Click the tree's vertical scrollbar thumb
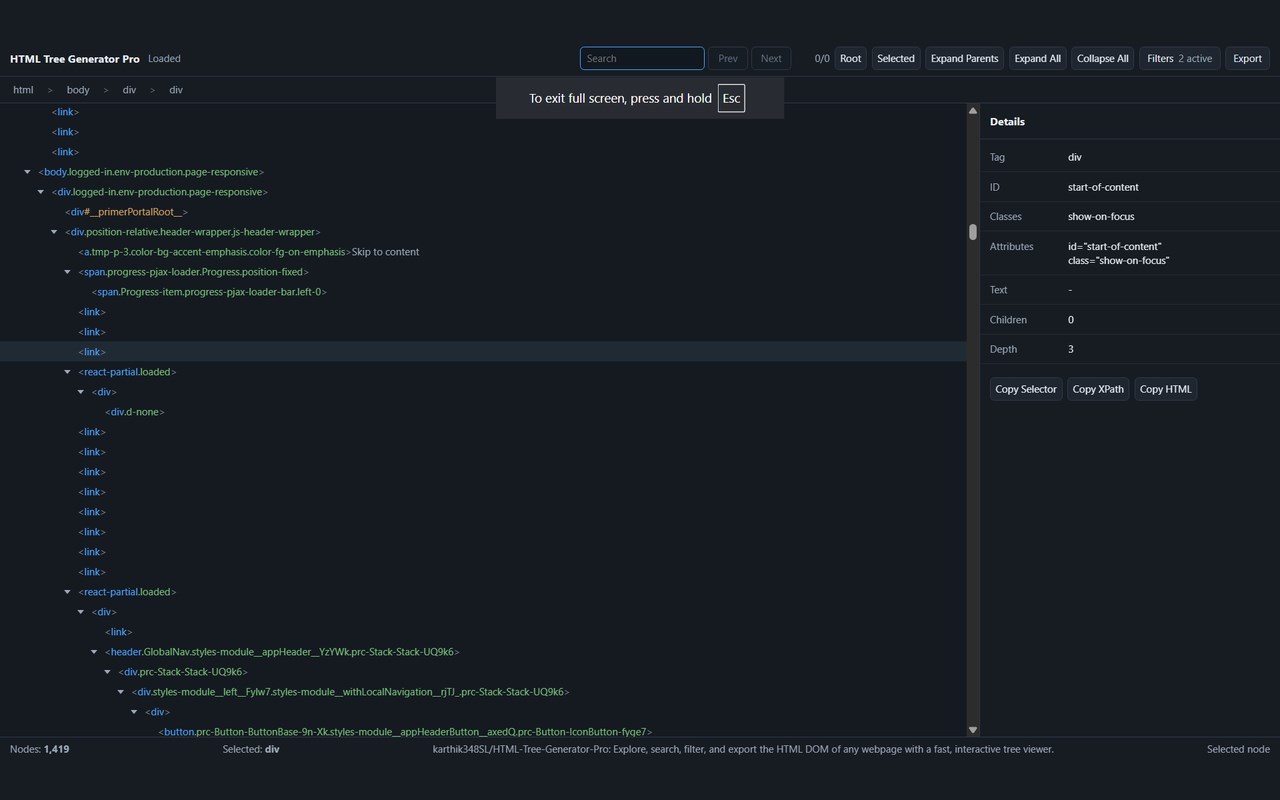This screenshot has width=1280, height=800. 972,232
